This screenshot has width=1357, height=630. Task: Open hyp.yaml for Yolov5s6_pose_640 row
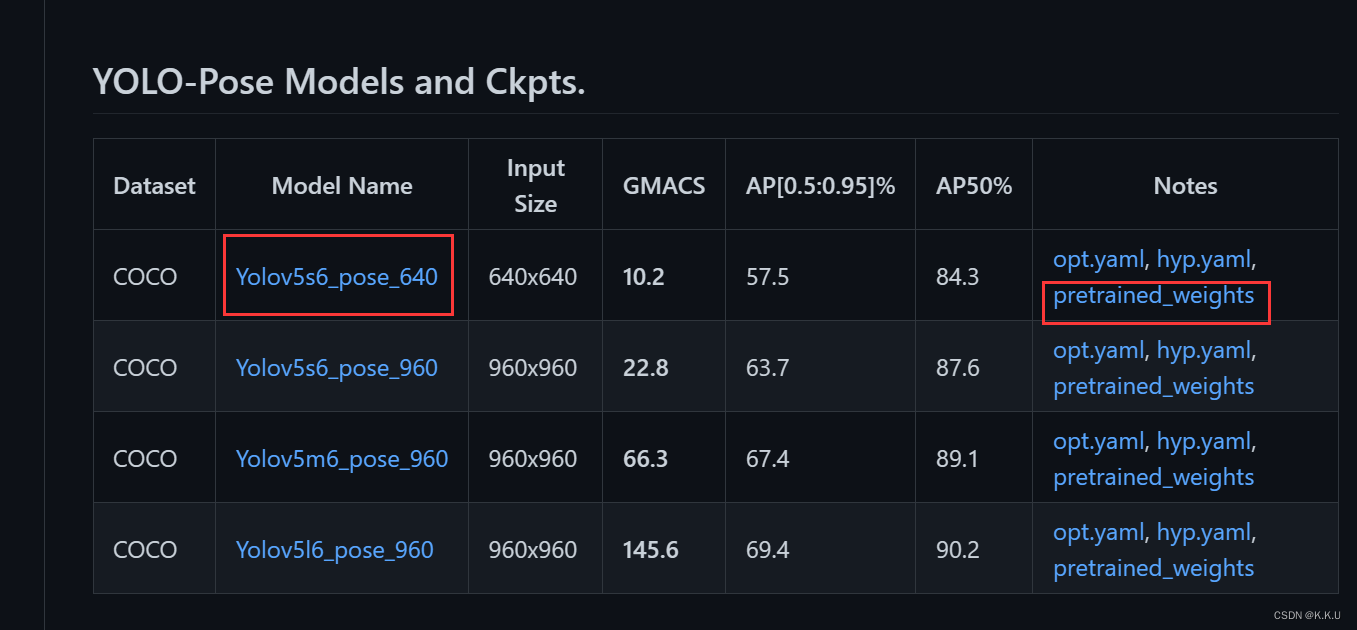pyautogui.click(x=1203, y=260)
